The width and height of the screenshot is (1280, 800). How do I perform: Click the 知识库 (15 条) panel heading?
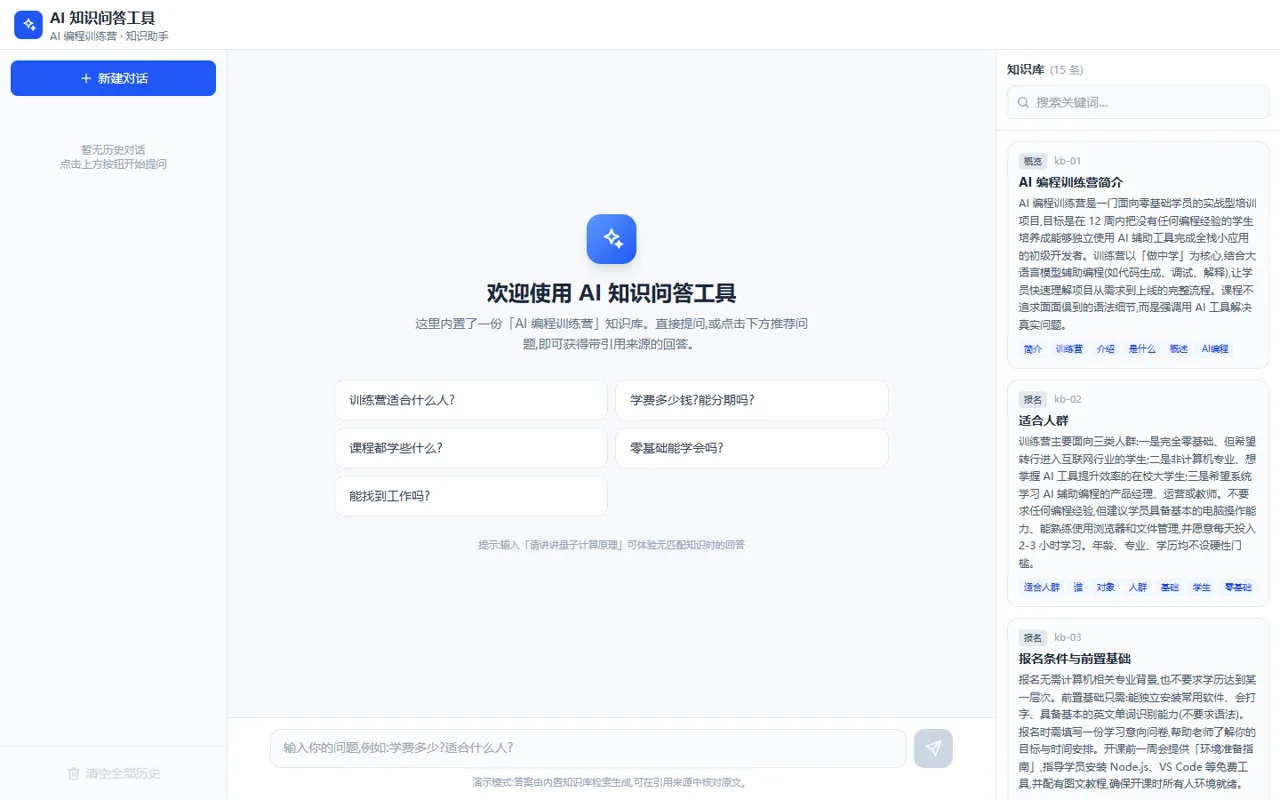(x=1045, y=70)
